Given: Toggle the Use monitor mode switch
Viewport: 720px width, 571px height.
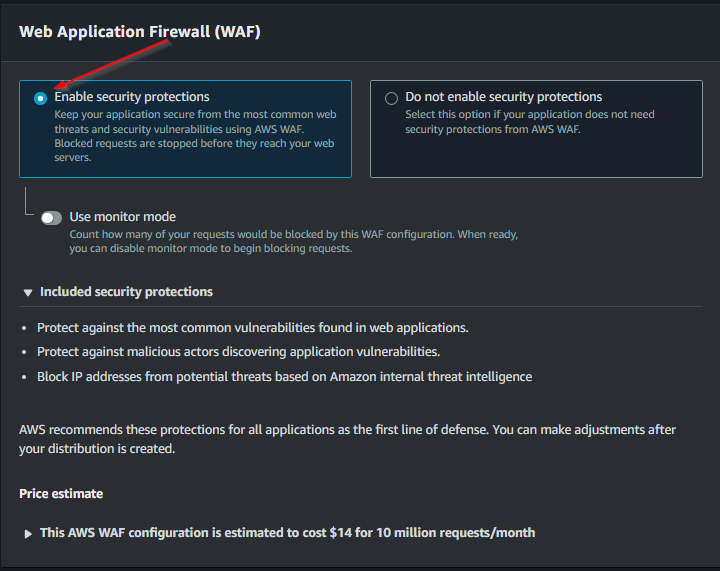Looking at the screenshot, I should point(51,218).
